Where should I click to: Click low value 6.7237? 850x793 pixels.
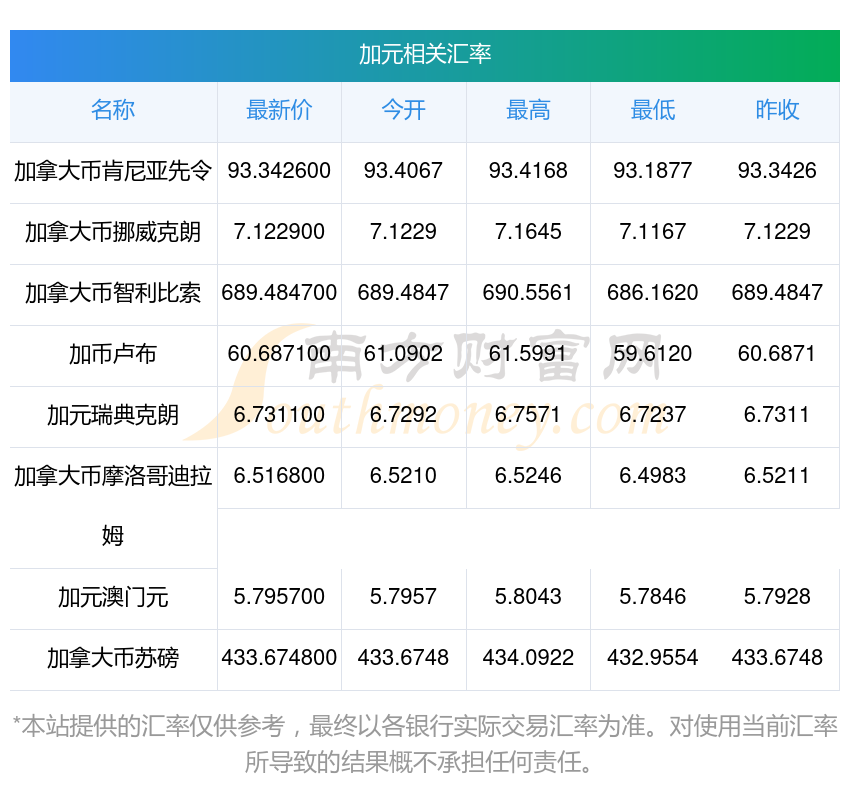(x=653, y=415)
